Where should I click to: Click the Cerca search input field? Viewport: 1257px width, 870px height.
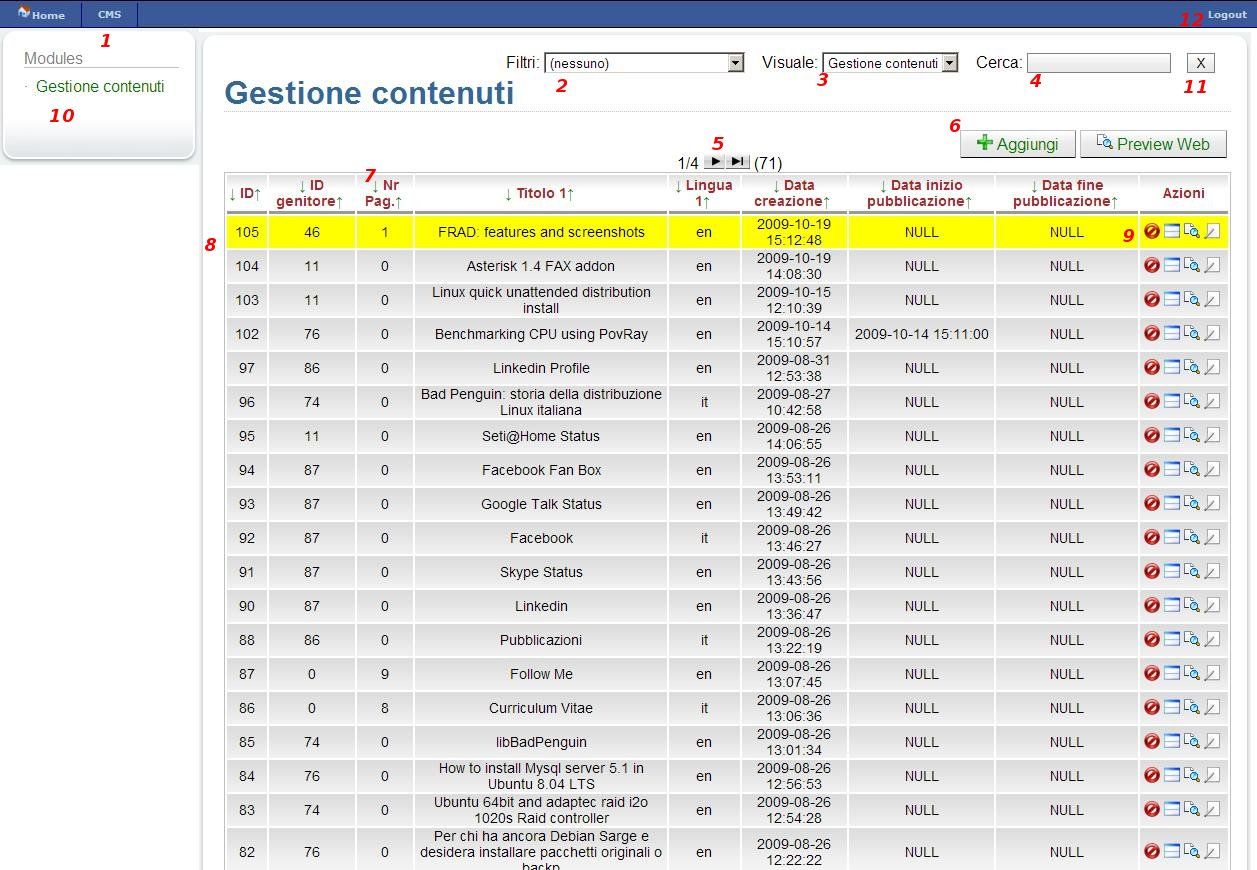click(x=1098, y=63)
